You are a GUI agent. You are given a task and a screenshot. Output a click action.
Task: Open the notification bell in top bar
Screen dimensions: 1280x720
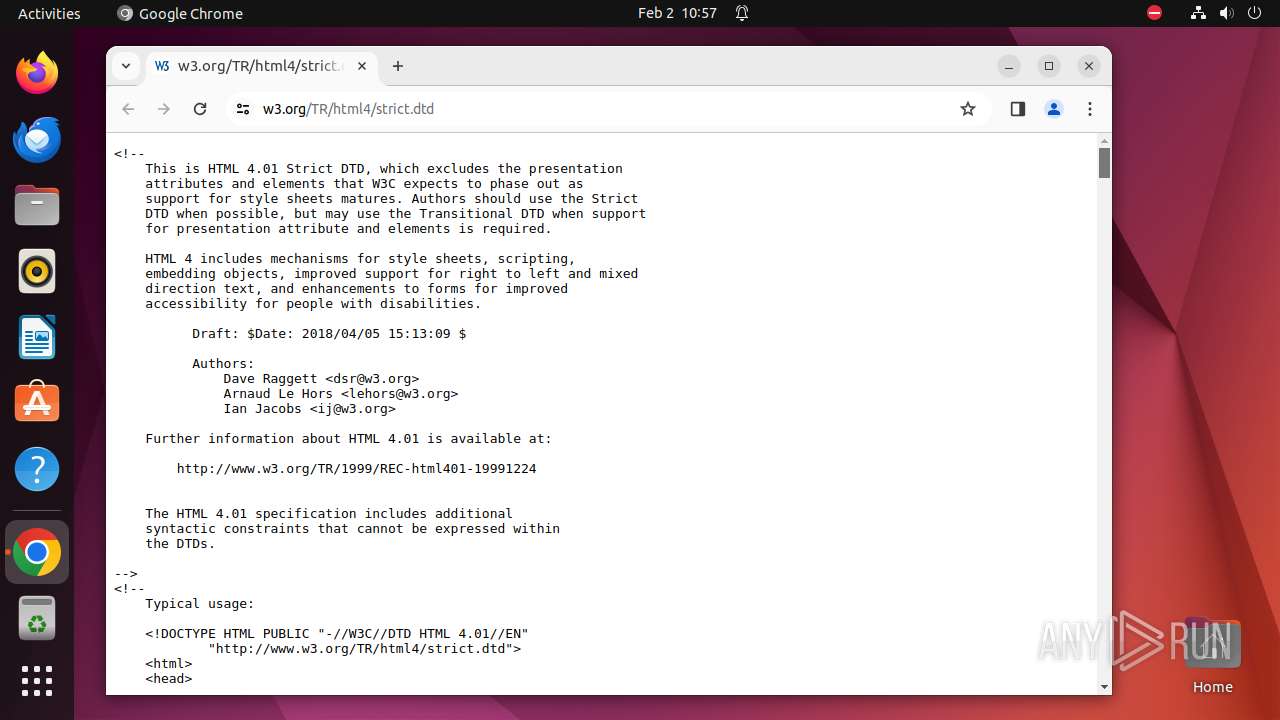tap(742, 13)
